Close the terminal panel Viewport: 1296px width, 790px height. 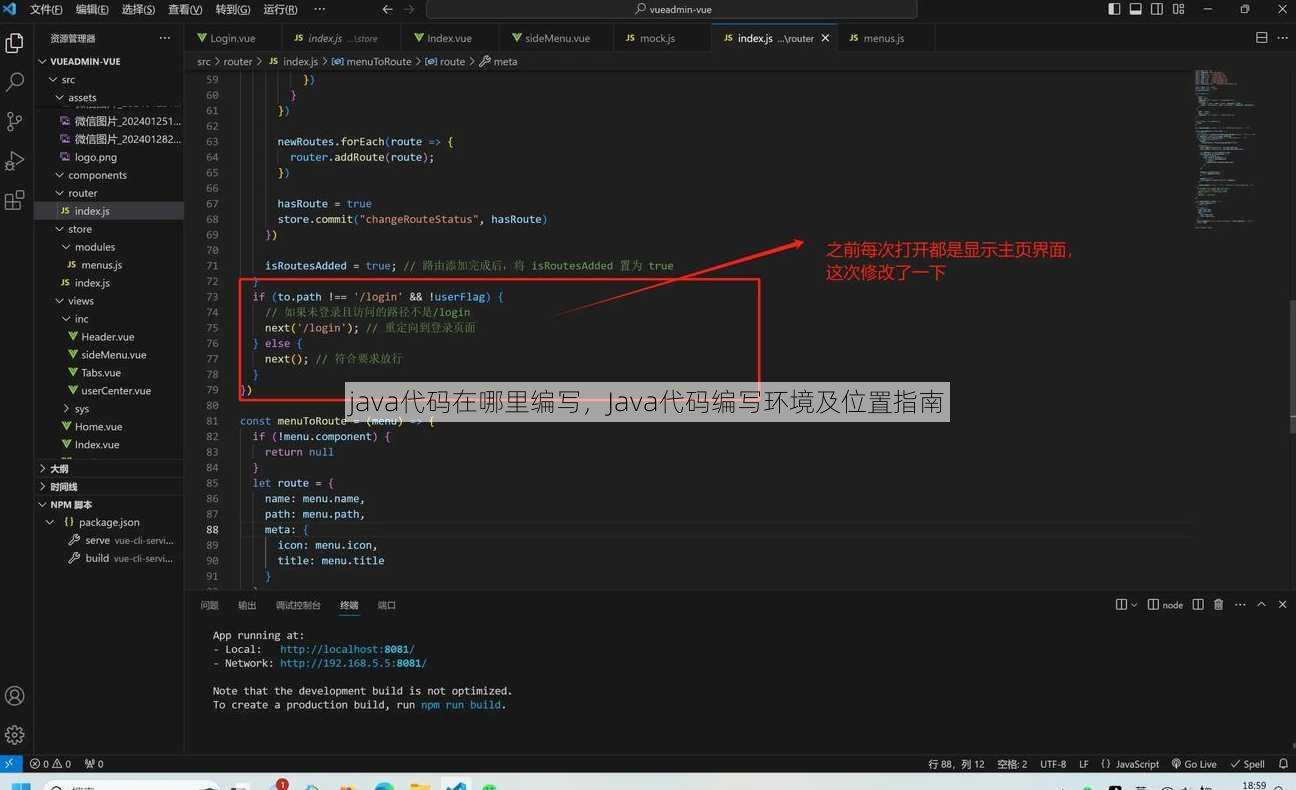(x=1282, y=605)
